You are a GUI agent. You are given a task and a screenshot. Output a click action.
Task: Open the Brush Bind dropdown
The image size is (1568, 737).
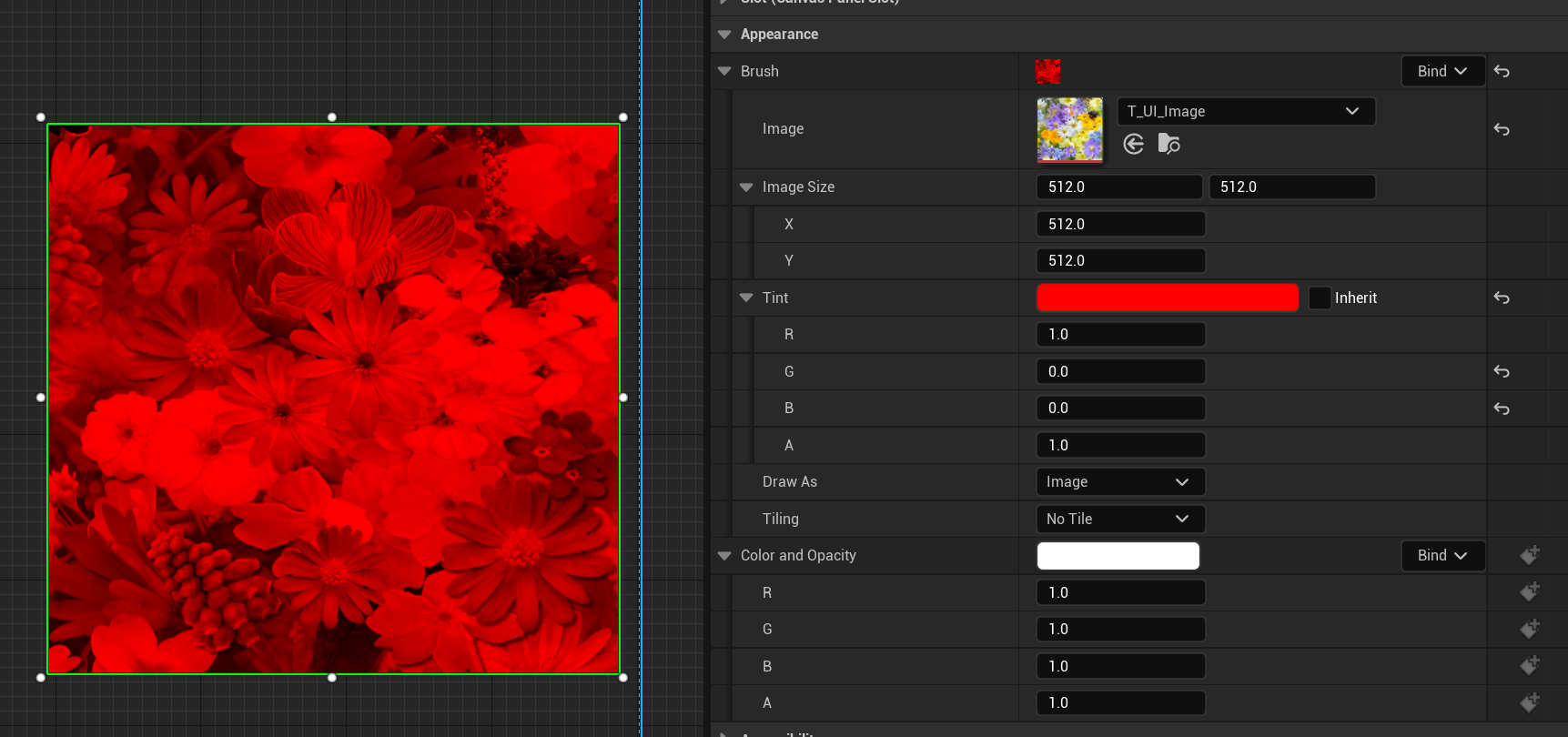point(1442,71)
